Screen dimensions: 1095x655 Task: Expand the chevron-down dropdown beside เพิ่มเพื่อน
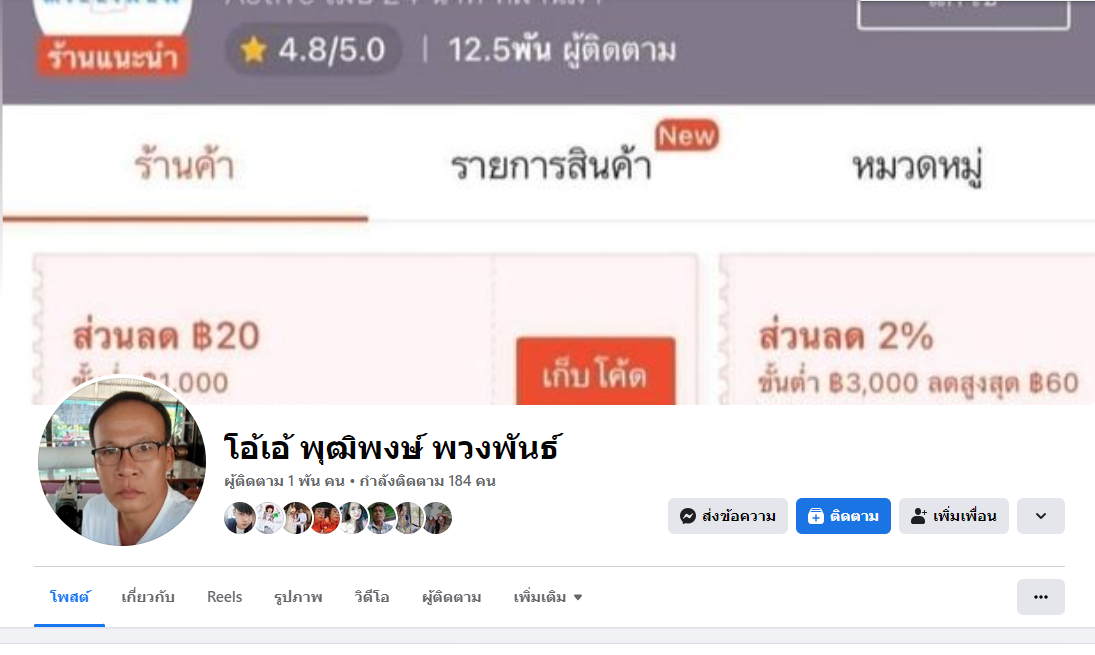coord(1041,516)
